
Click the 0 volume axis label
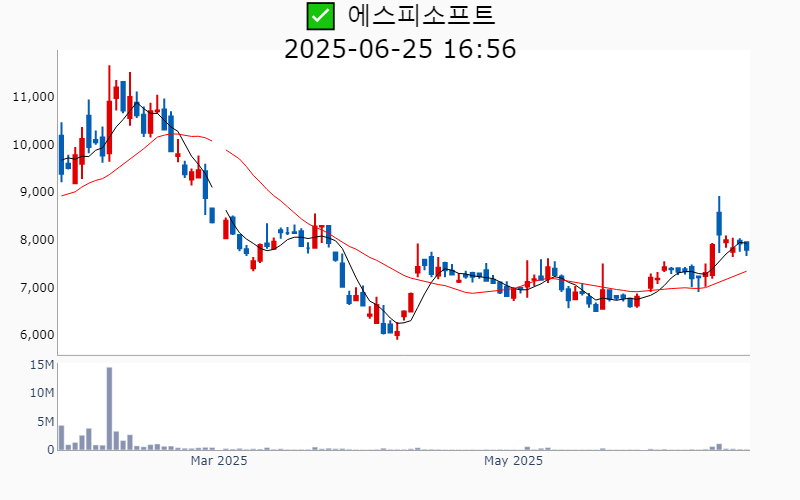[51, 450]
